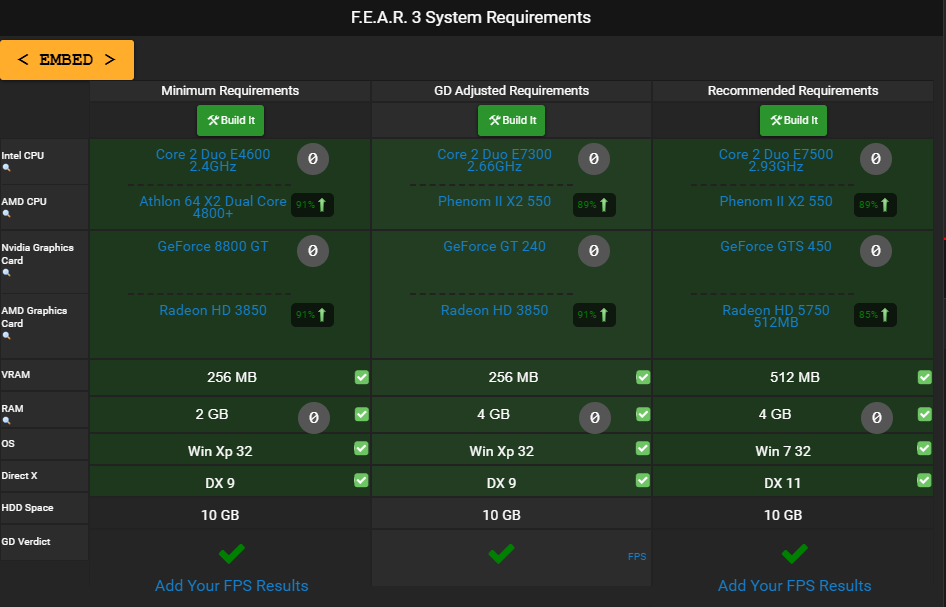Click the magnifier under AMD Graphics Card
Screen dimensions: 946x607
pyautogui.click(x=6, y=336)
